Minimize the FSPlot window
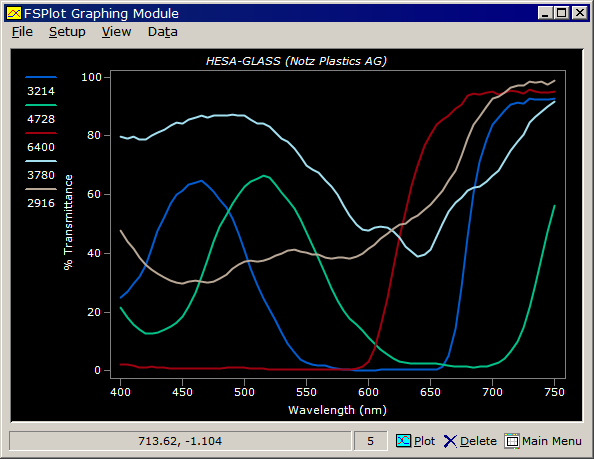The width and height of the screenshot is (594, 459). [545, 13]
